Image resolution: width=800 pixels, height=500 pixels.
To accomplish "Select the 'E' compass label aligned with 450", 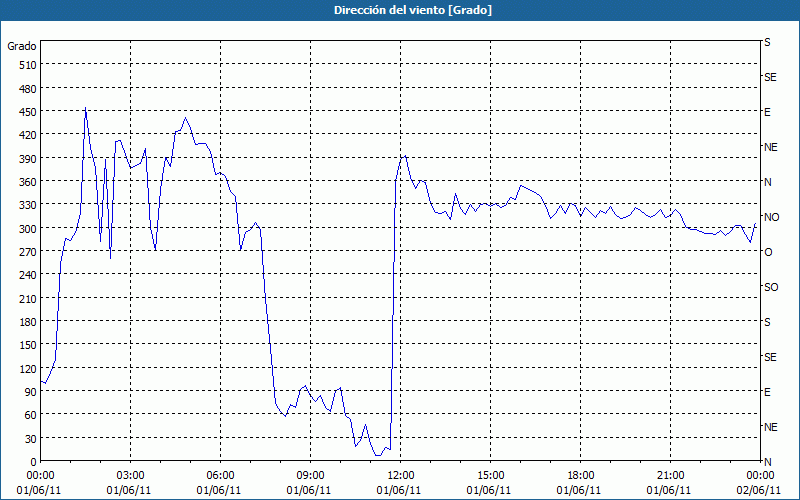I will [x=767, y=112].
